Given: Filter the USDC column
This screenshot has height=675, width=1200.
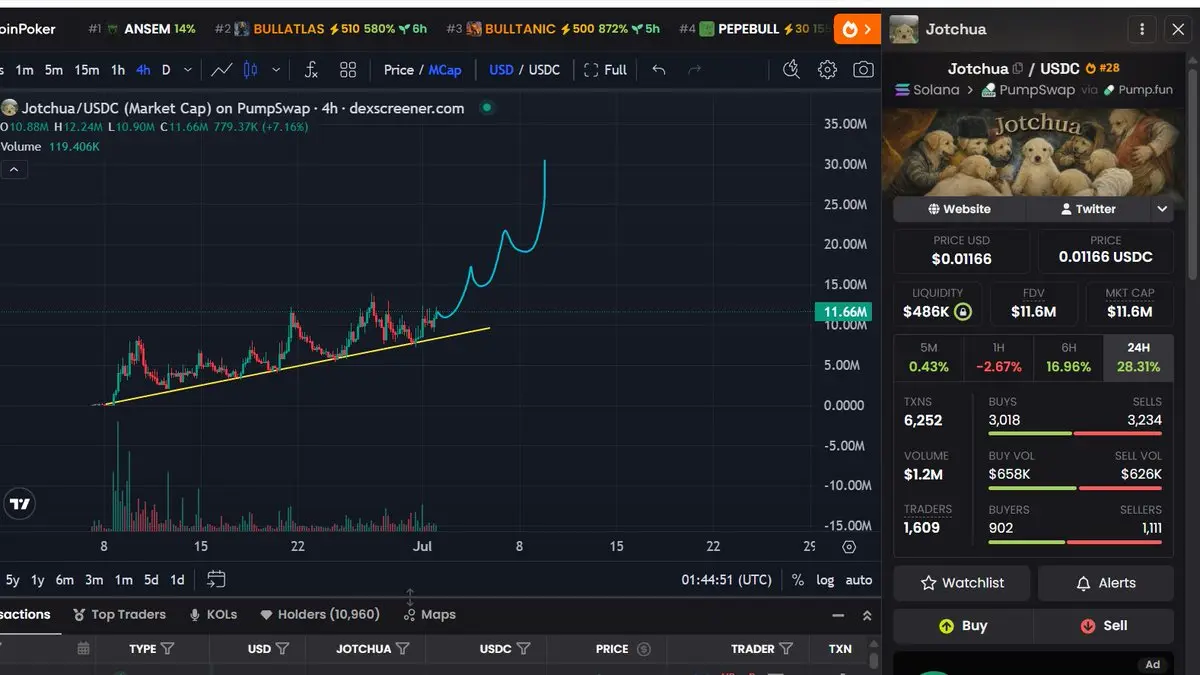Looking at the screenshot, I should click(x=523, y=649).
